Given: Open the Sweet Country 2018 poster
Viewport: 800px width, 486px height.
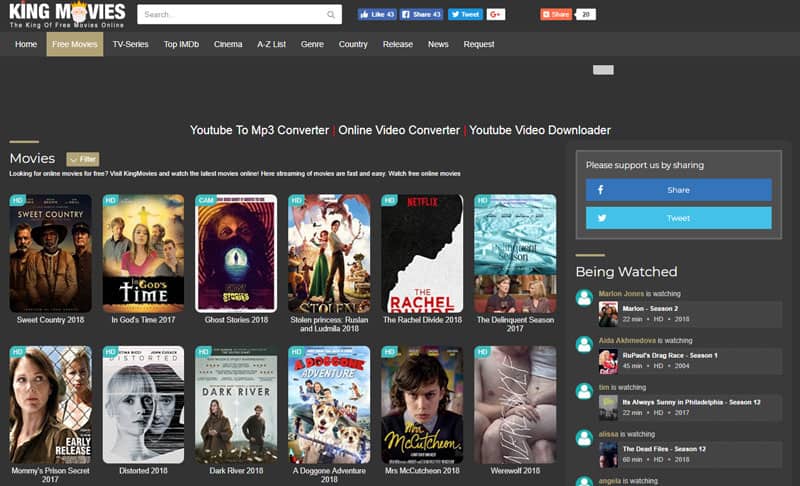Looking at the screenshot, I should 50,253.
